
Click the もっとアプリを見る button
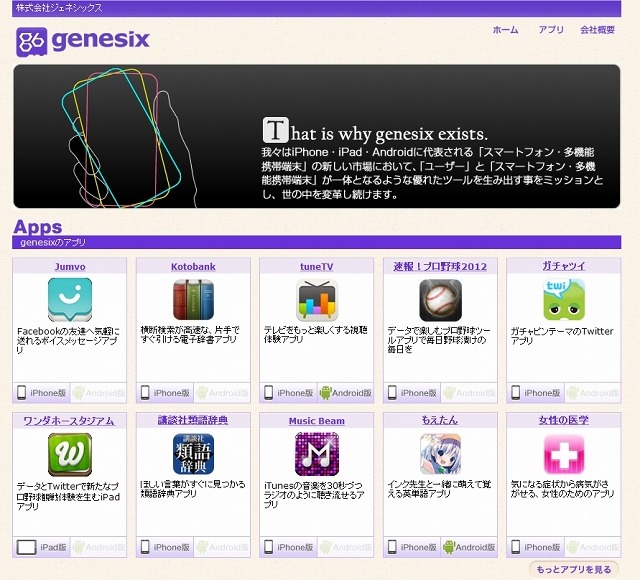tap(574, 569)
